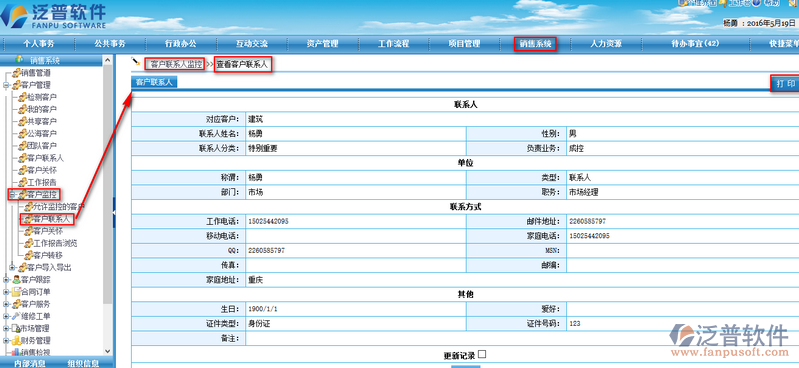Open the 人力资源 menu
799x368 pixels.
tap(606, 44)
